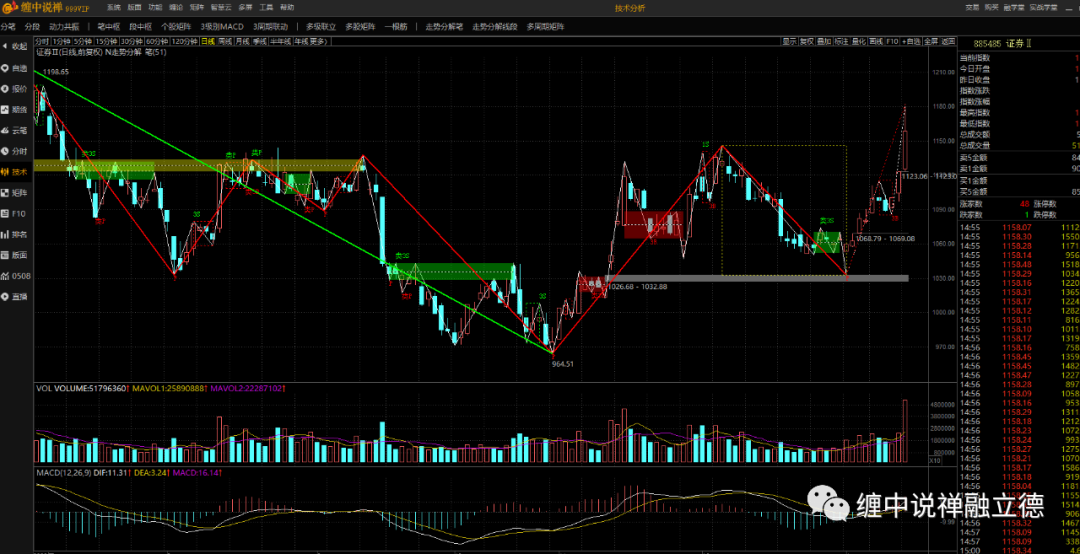Open the 分时 clock icon in the sidebar
The image size is (1080, 554).
click(5, 151)
